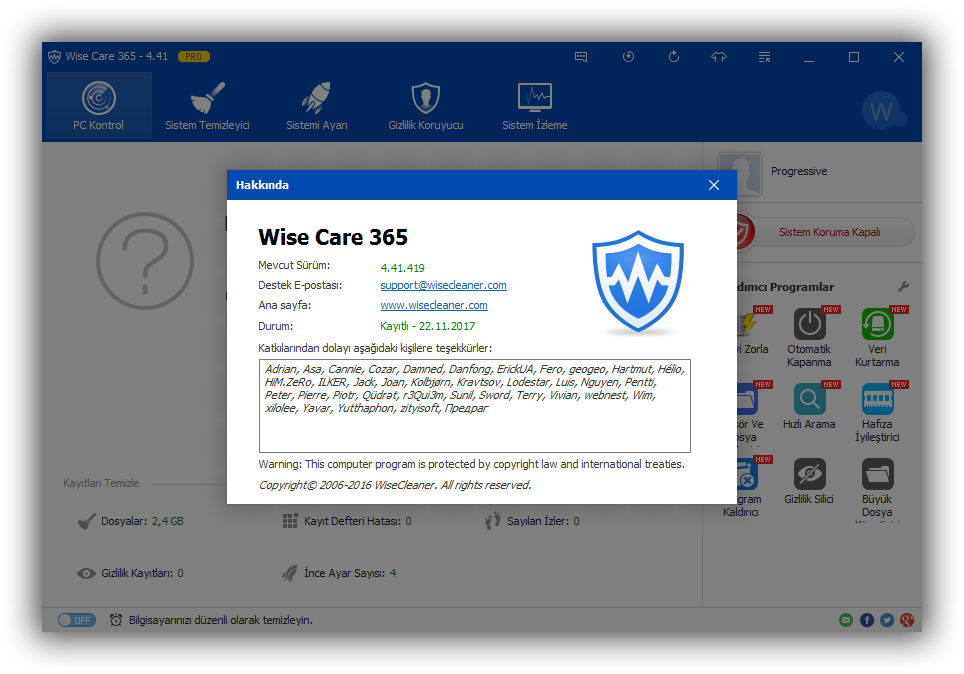
Task: Click the alarm clock schedule icon
Action: [x=116, y=620]
